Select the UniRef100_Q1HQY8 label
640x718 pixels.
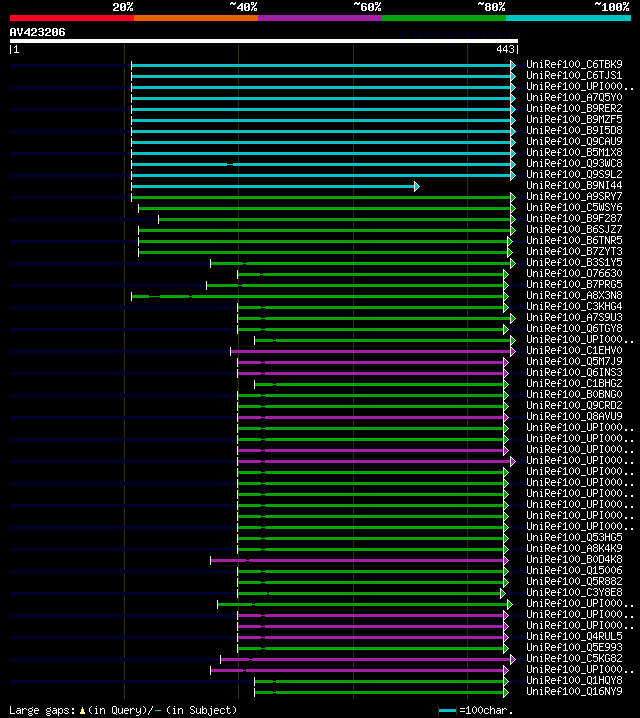(x=574, y=680)
